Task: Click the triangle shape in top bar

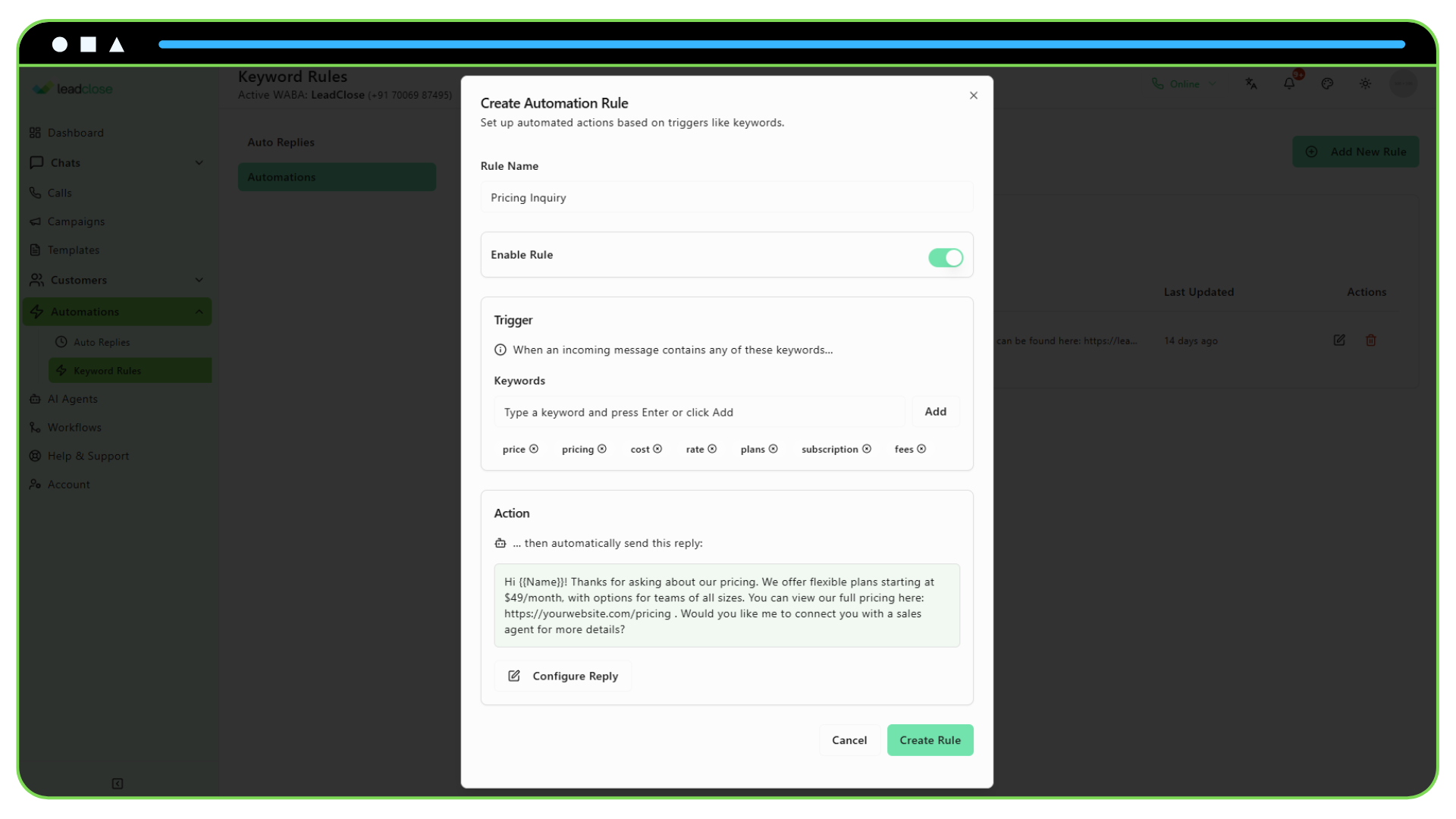Action: pos(117,45)
